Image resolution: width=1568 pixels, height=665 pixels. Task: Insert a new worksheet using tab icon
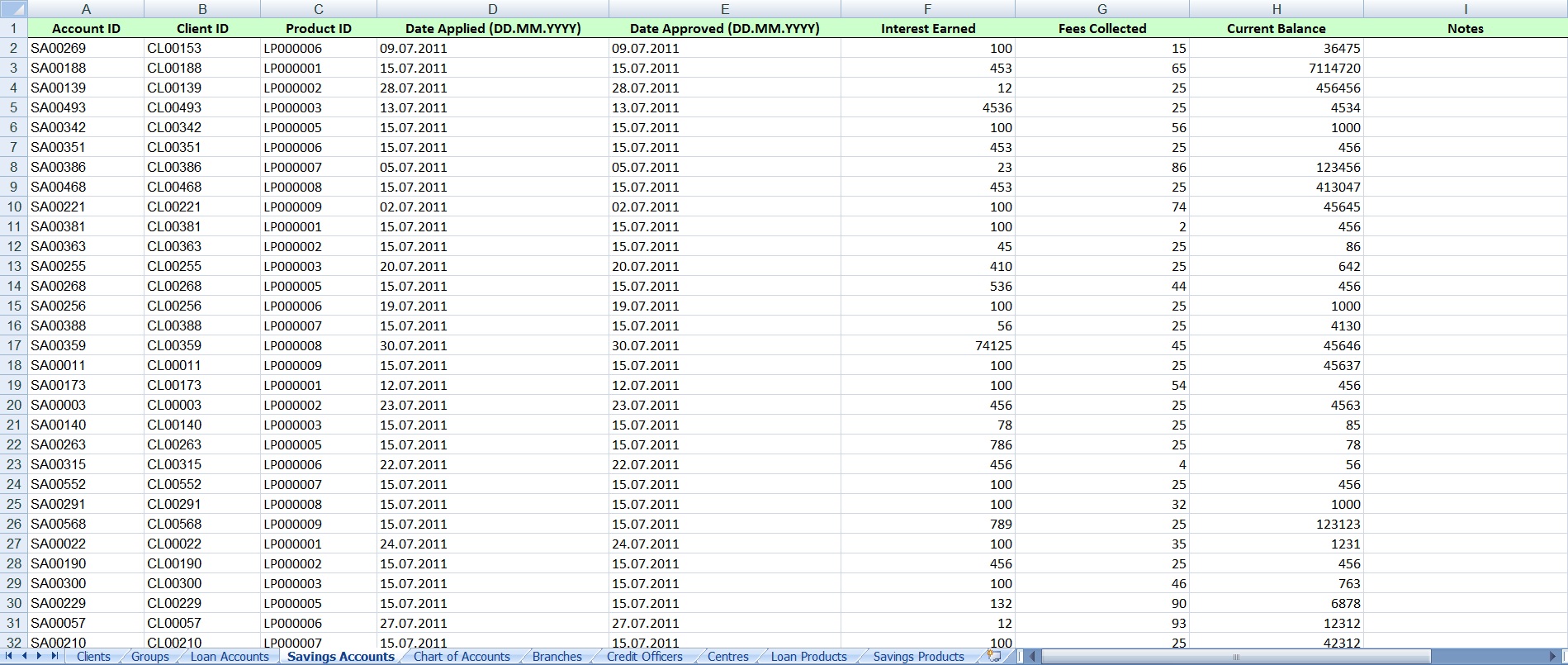coord(994,656)
